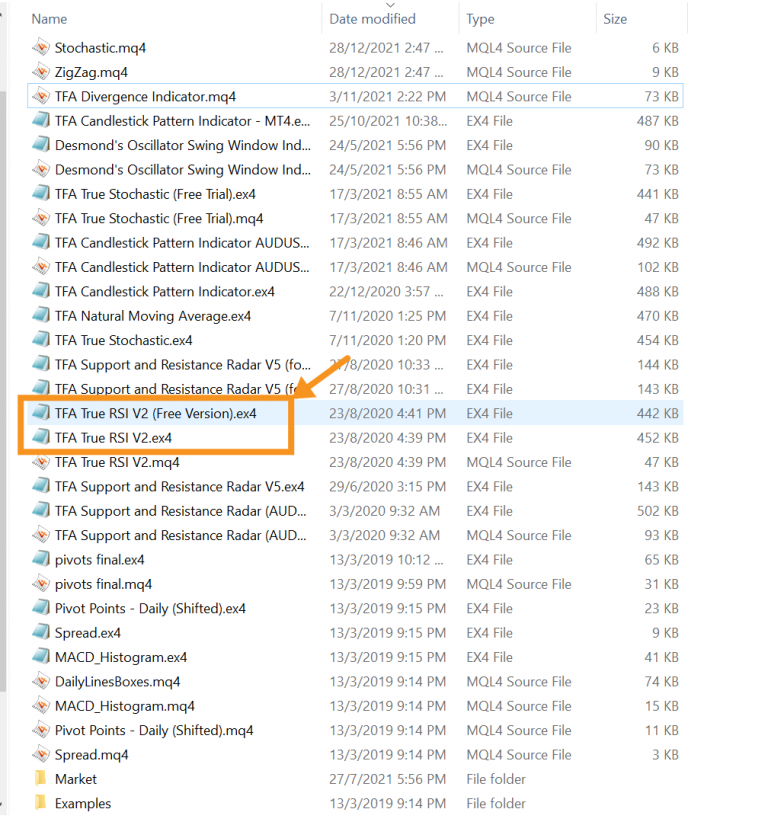Select TFA Support and Resistance Radar V5.ex4
This screenshot has height=825, width=768.
[x=180, y=487]
